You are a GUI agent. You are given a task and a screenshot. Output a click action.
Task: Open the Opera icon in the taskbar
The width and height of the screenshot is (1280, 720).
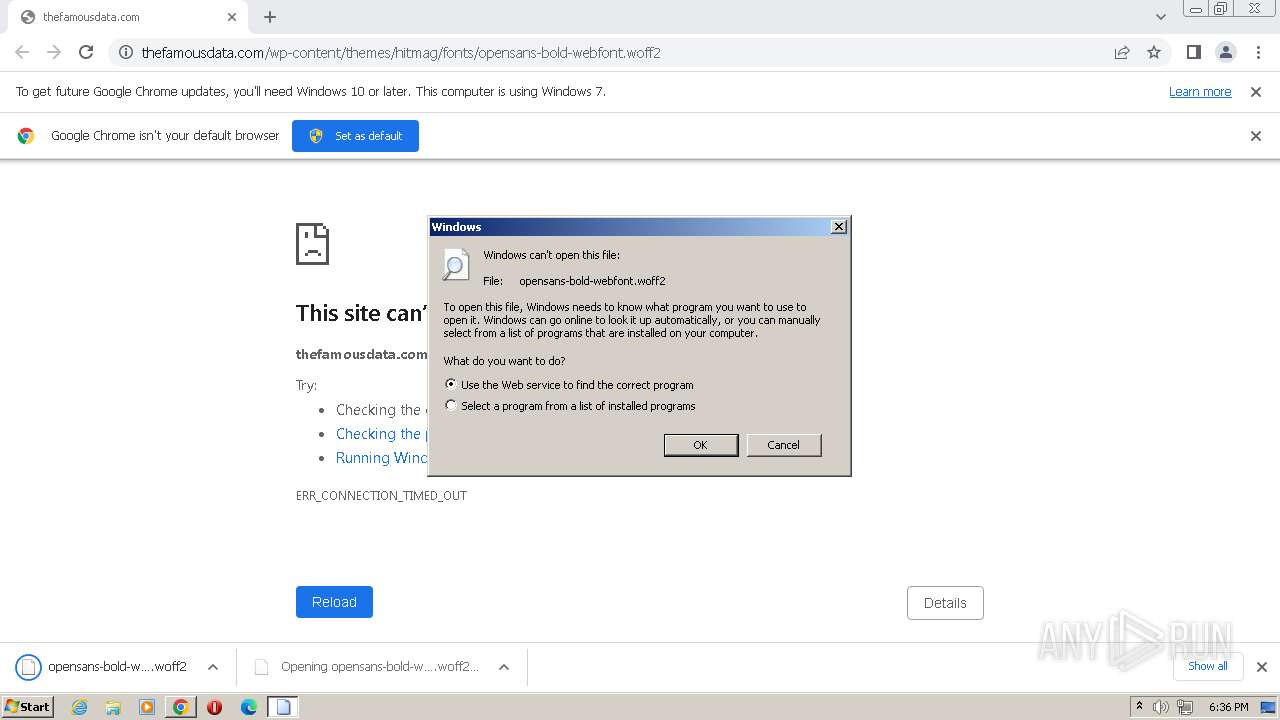coord(214,707)
